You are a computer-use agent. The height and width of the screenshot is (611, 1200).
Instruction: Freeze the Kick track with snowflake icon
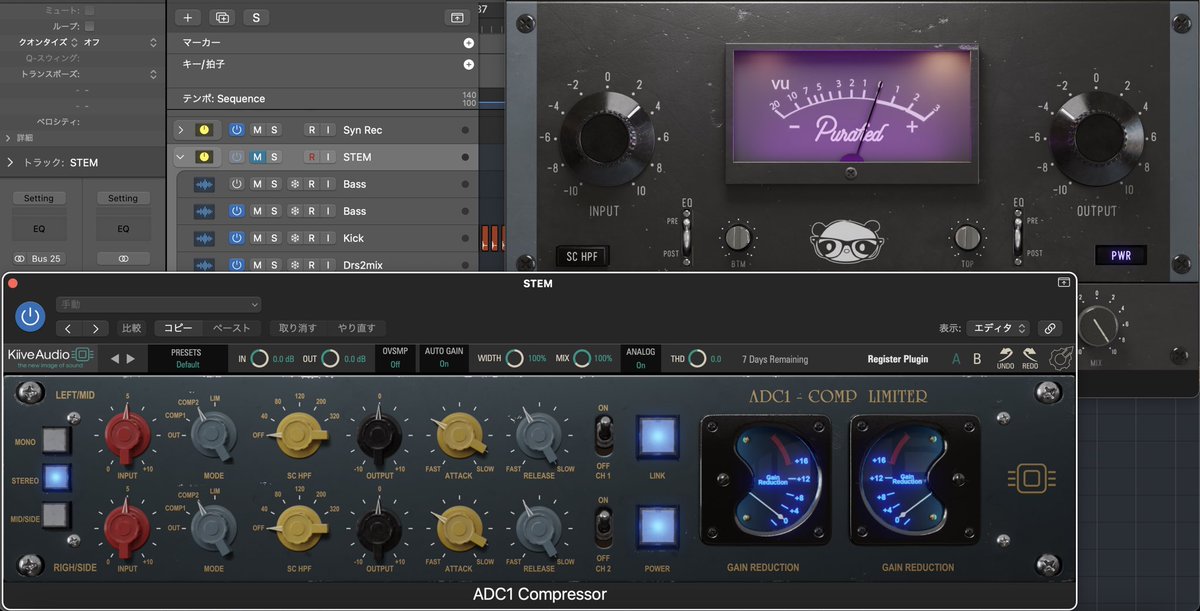pyautogui.click(x=293, y=238)
